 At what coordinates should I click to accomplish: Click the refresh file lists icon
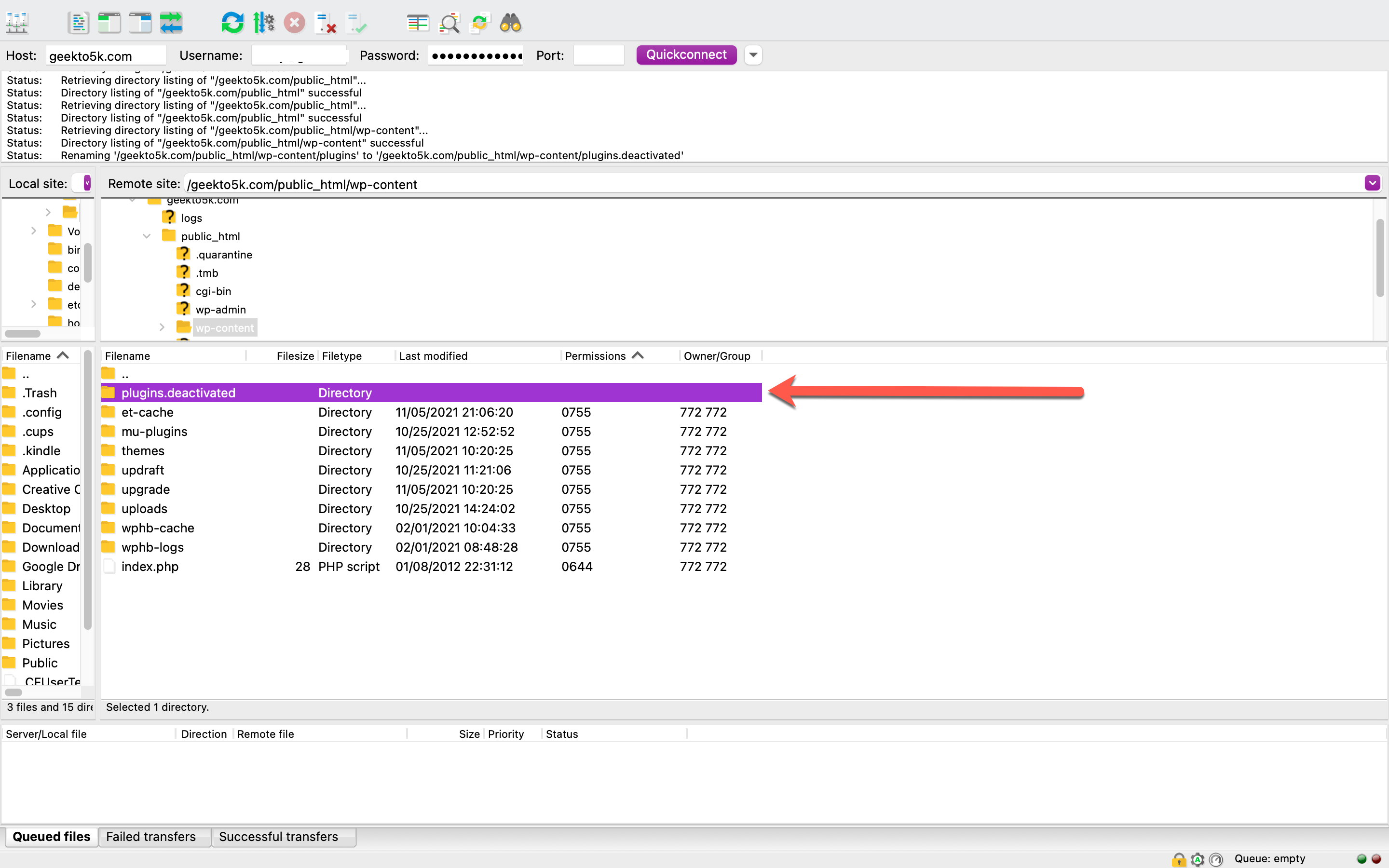[232, 23]
